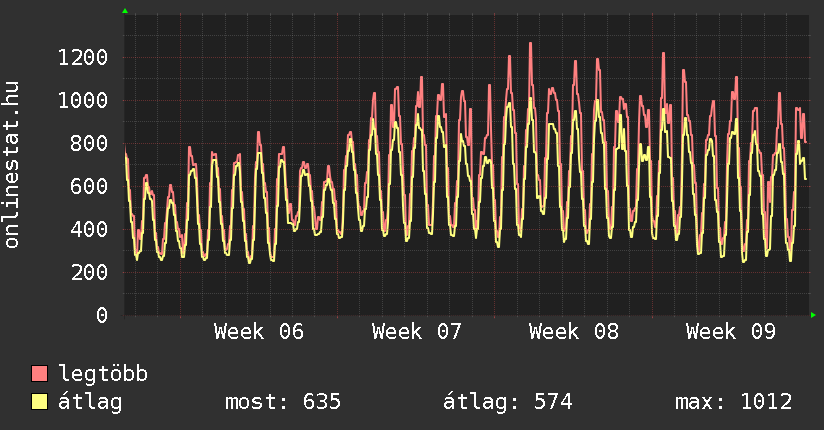
Task: Click the 1000 y-axis tick label
Action: click(82, 100)
